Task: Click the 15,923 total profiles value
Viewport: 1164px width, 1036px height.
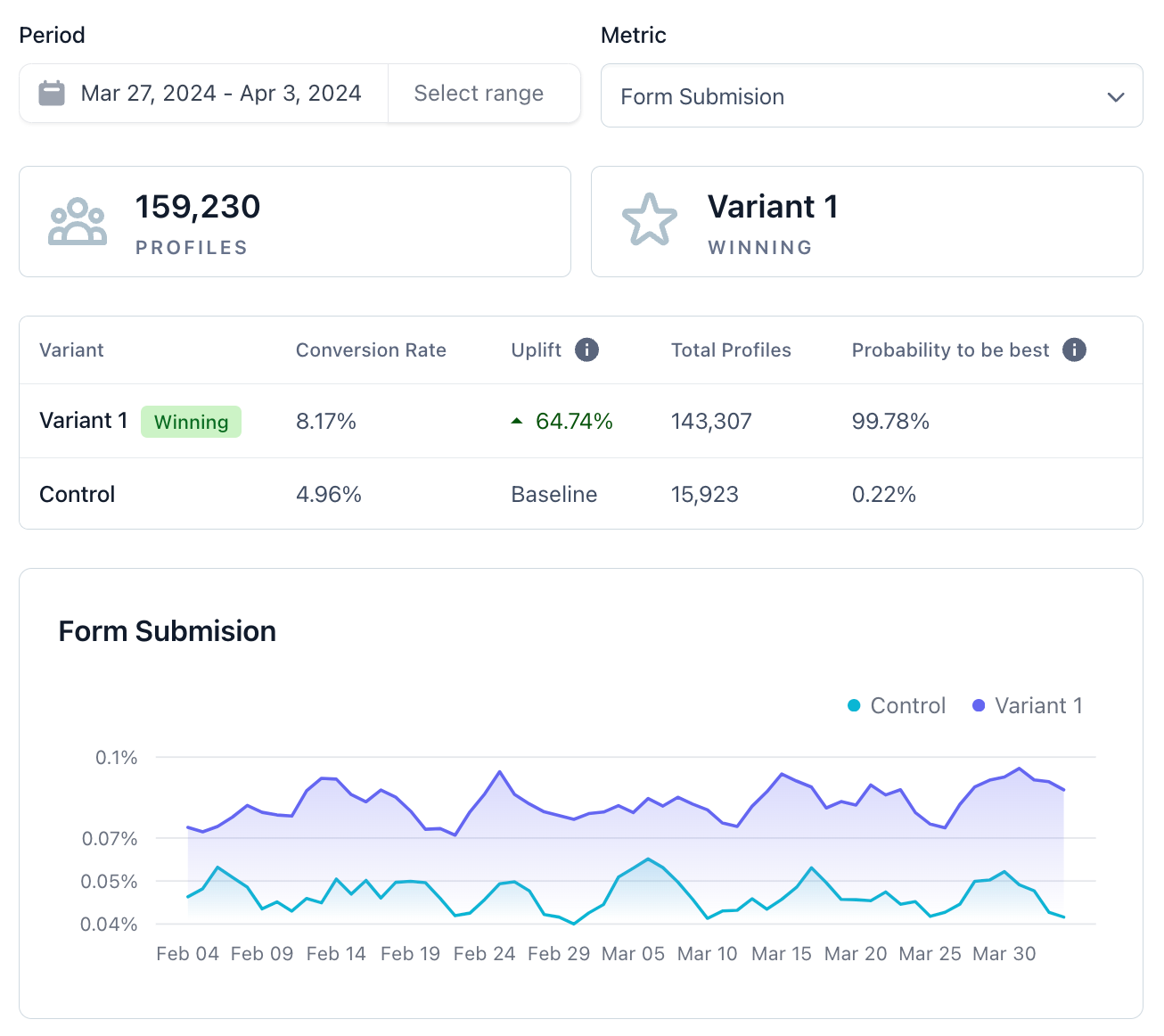Action: pyautogui.click(x=705, y=494)
